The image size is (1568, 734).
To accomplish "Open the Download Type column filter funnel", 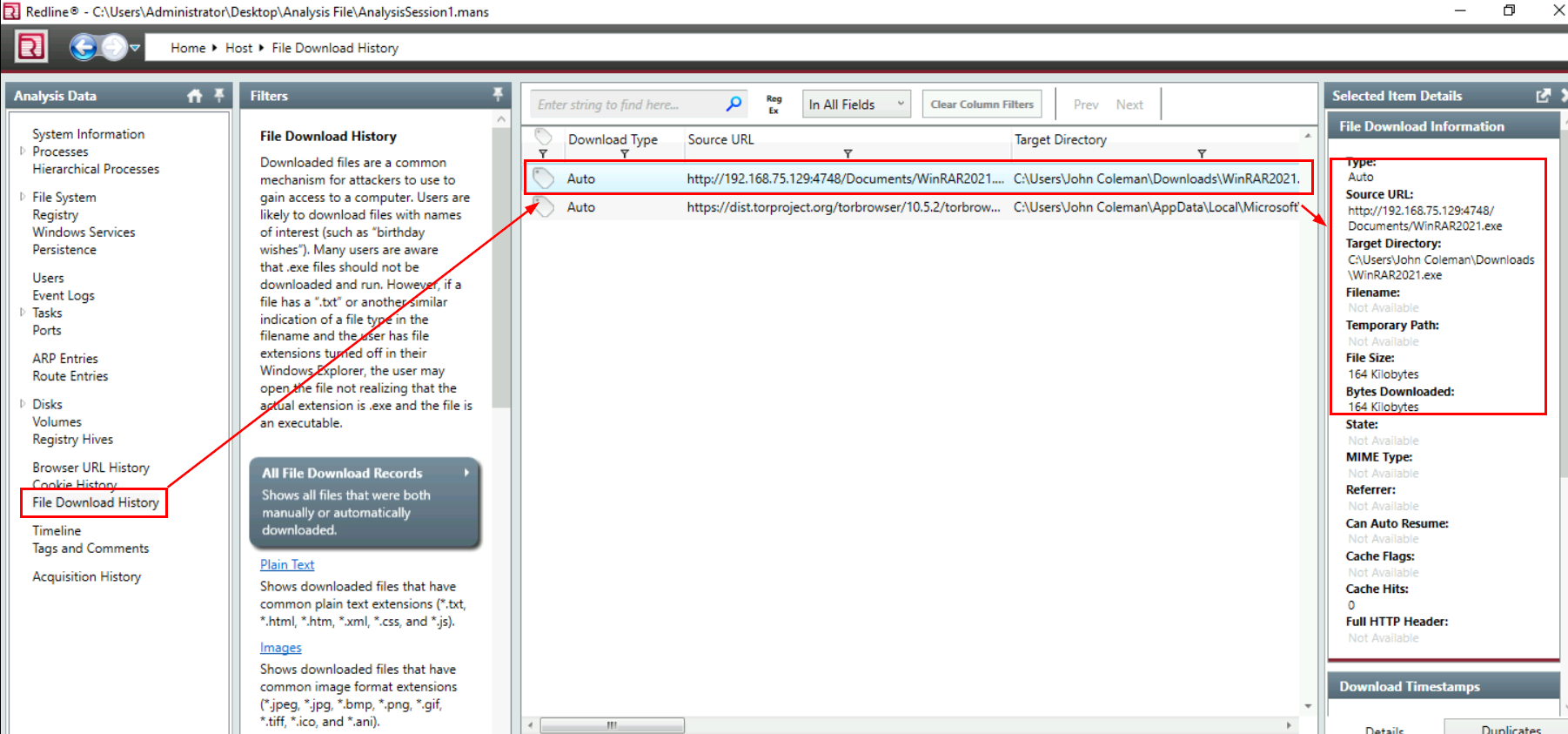I will [625, 154].
